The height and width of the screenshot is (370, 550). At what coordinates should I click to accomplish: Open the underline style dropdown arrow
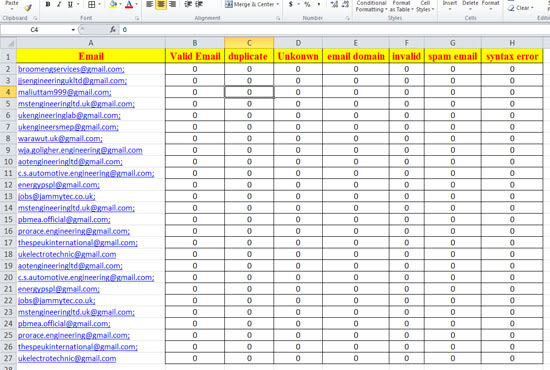[x=78, y=5]
